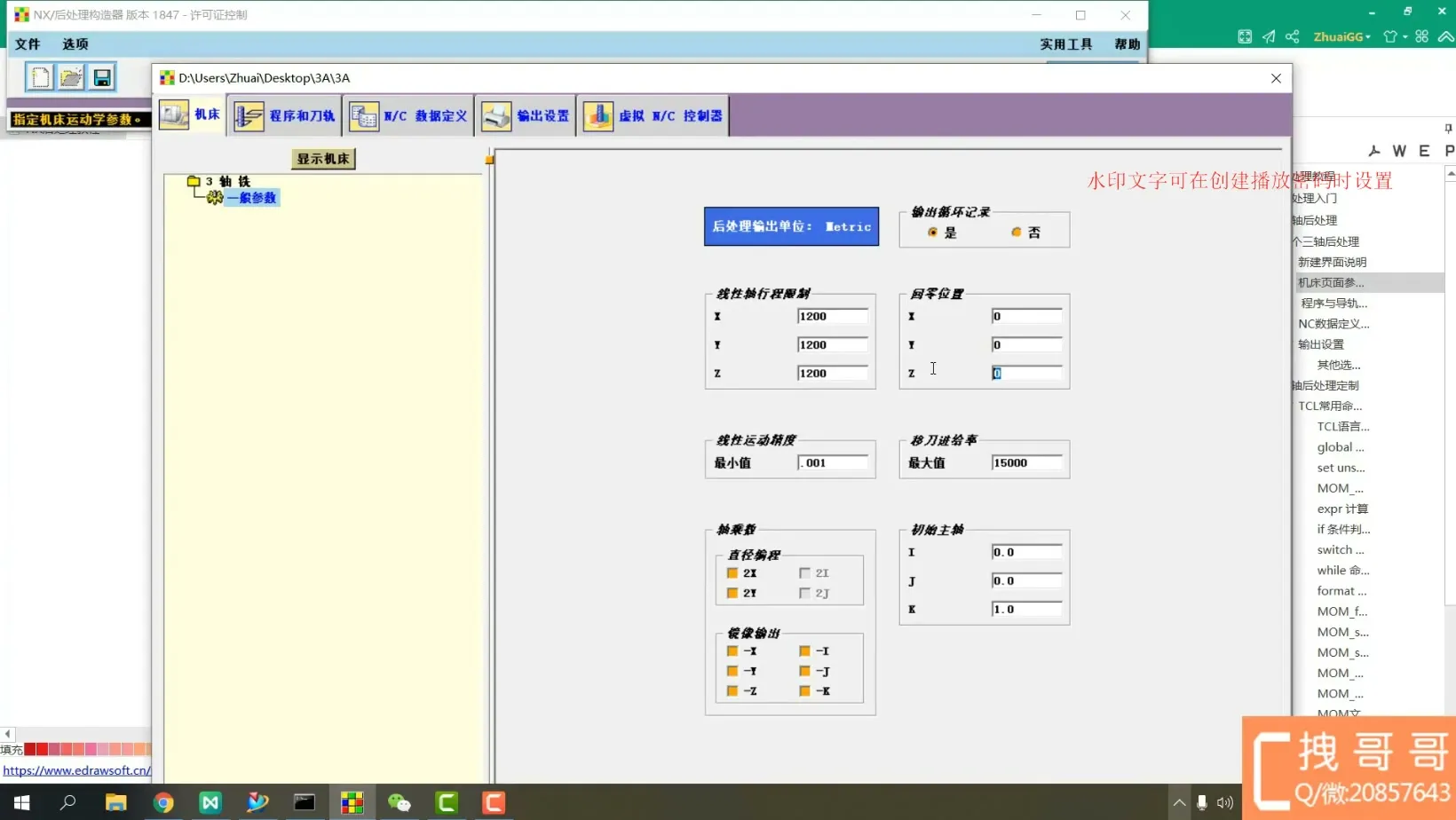Click the 最大值 feed rate input field
This screenshot has height=820, width=1456.
pos(1026,463)
